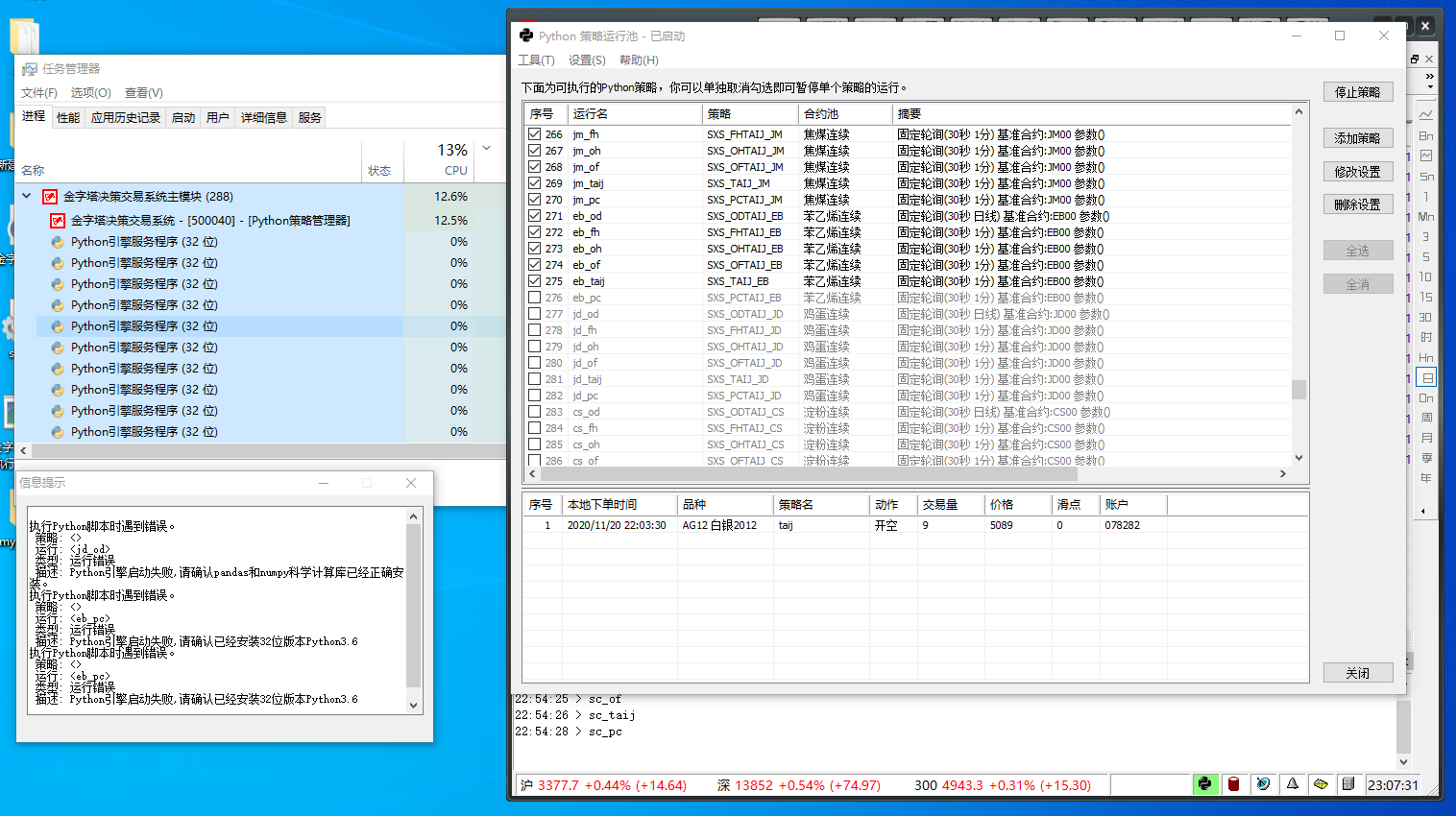Check strategy 283 cs_od checkbox
The image size is (1456, 816).
click(x=534, y=412)
